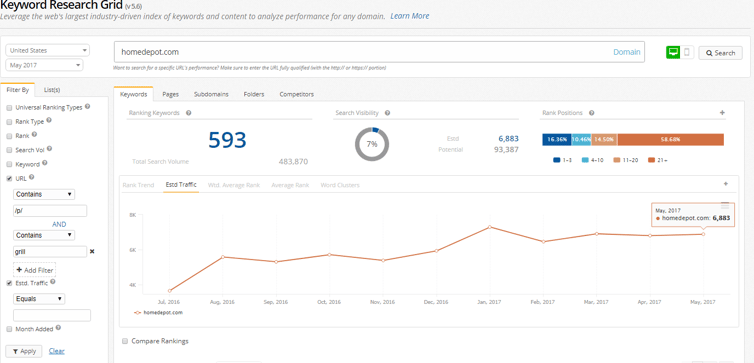Open help icon beside Estd. Traffic filter
The height and width of the screenshot is (363, 754).
click(53, 282)
